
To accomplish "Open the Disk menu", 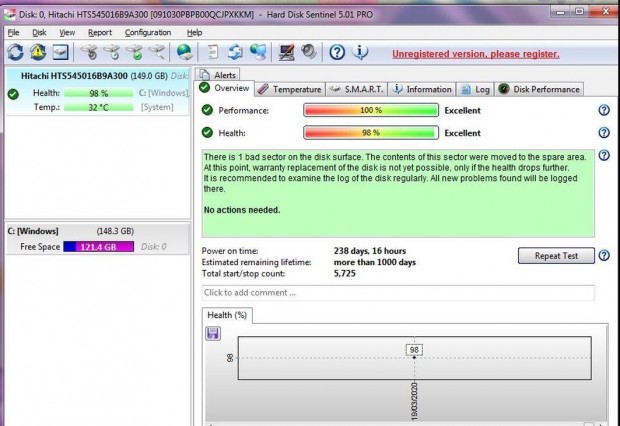I will 39,32.
